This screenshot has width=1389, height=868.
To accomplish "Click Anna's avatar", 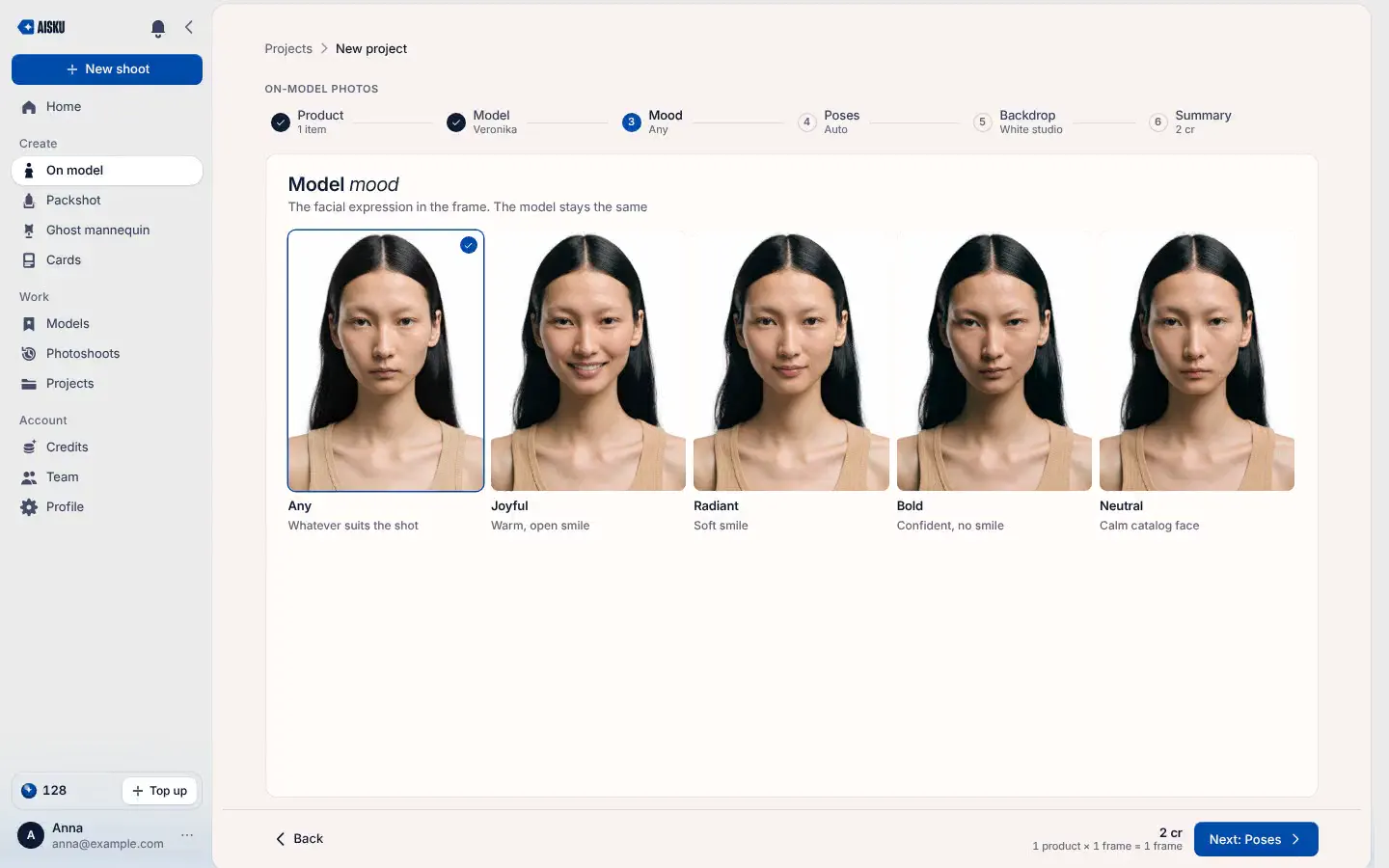I will (x=31, y=835).
